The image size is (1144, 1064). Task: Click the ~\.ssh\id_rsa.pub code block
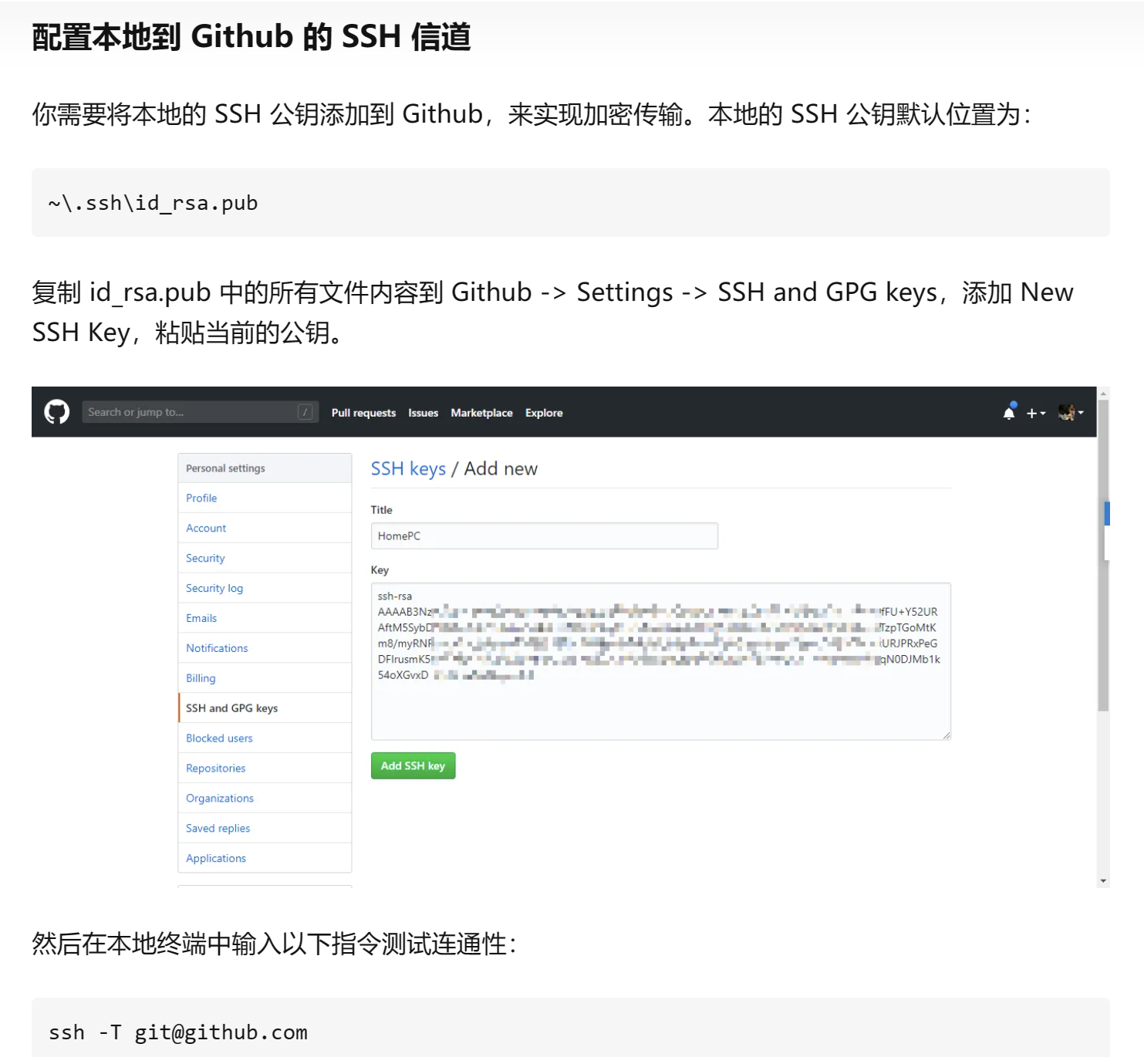(x=571, y=203)
